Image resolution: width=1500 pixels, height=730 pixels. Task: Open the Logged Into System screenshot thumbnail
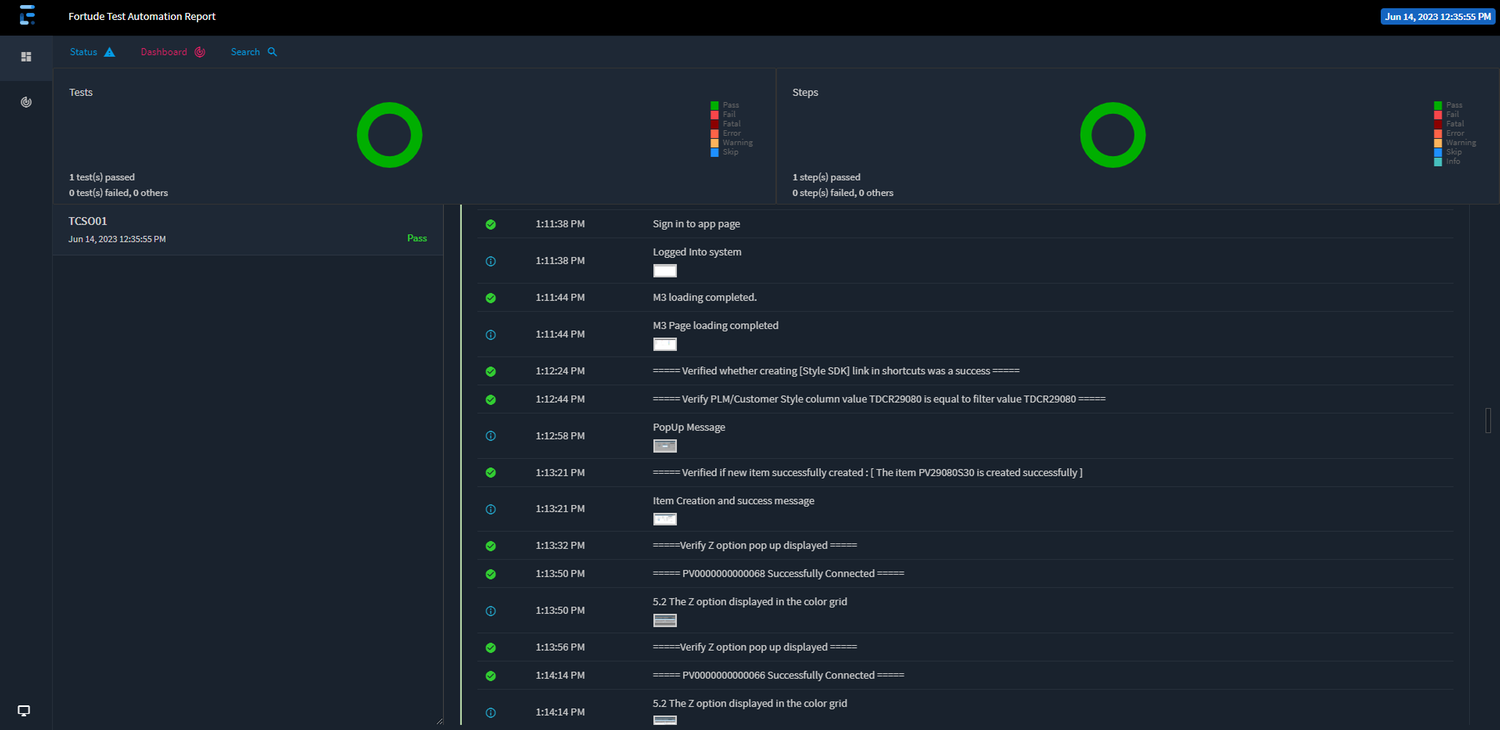pos(664,270)
